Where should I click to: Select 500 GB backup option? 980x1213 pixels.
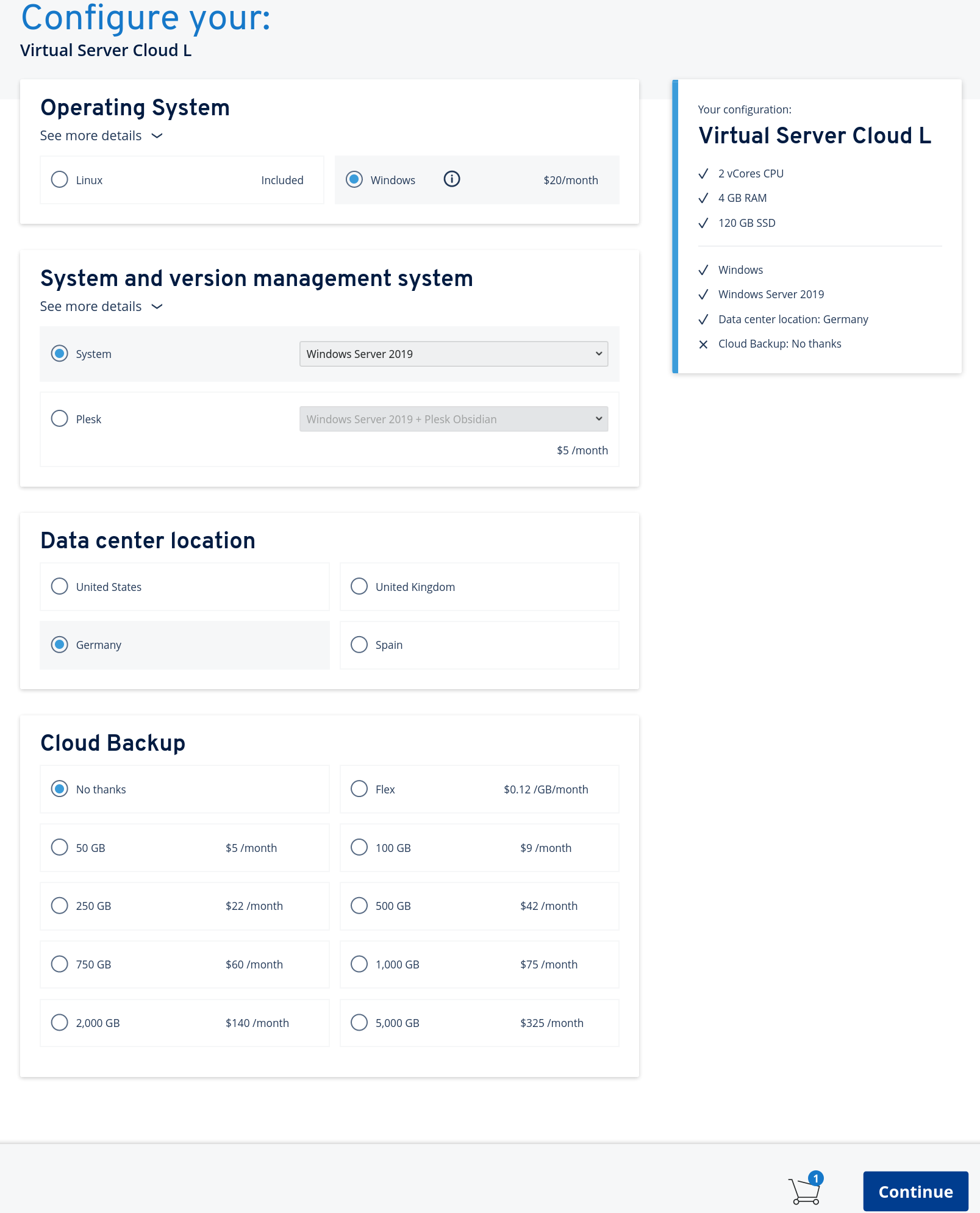(359, 906)
